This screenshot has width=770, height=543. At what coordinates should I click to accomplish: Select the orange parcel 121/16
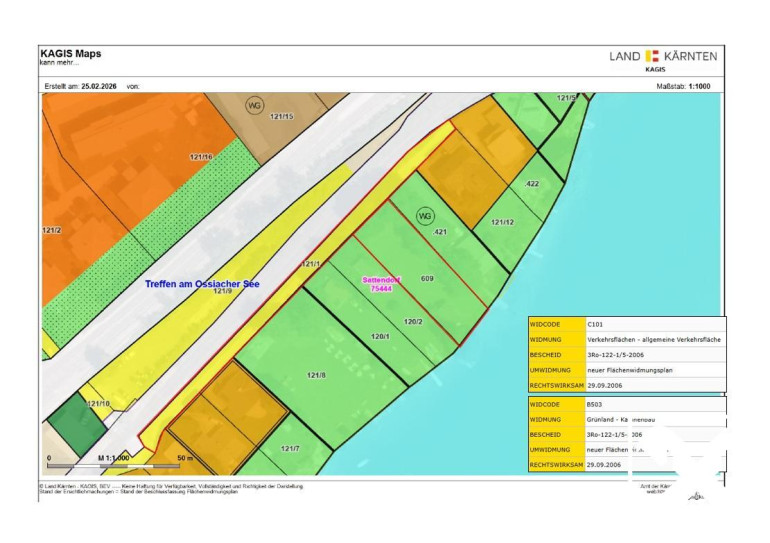point(200,157)
